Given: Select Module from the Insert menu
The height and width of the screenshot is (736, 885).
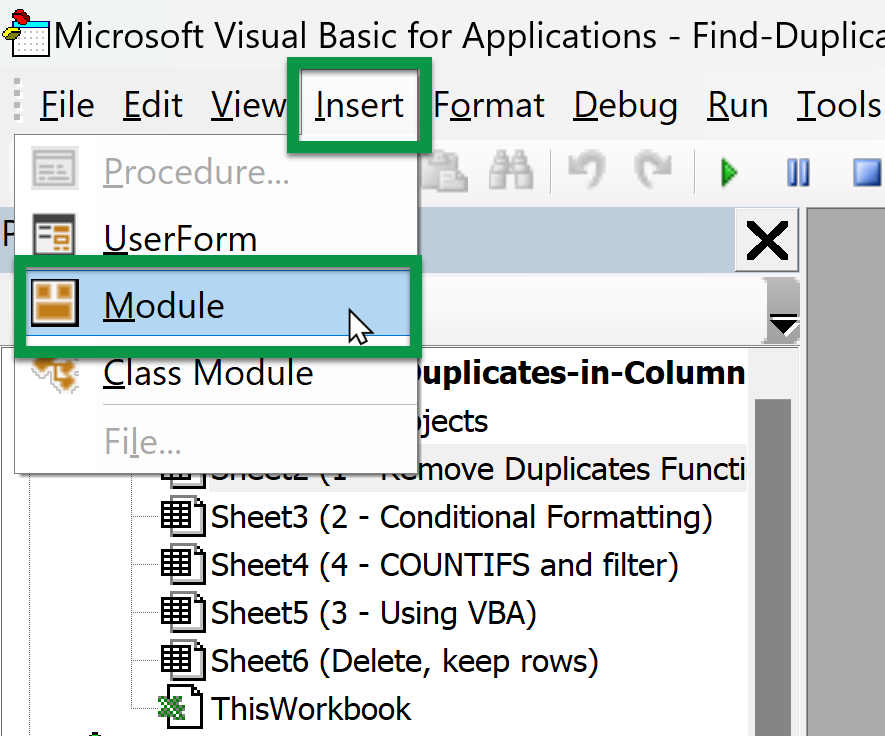Looking at the screenshot, I should tap(164, 306).
